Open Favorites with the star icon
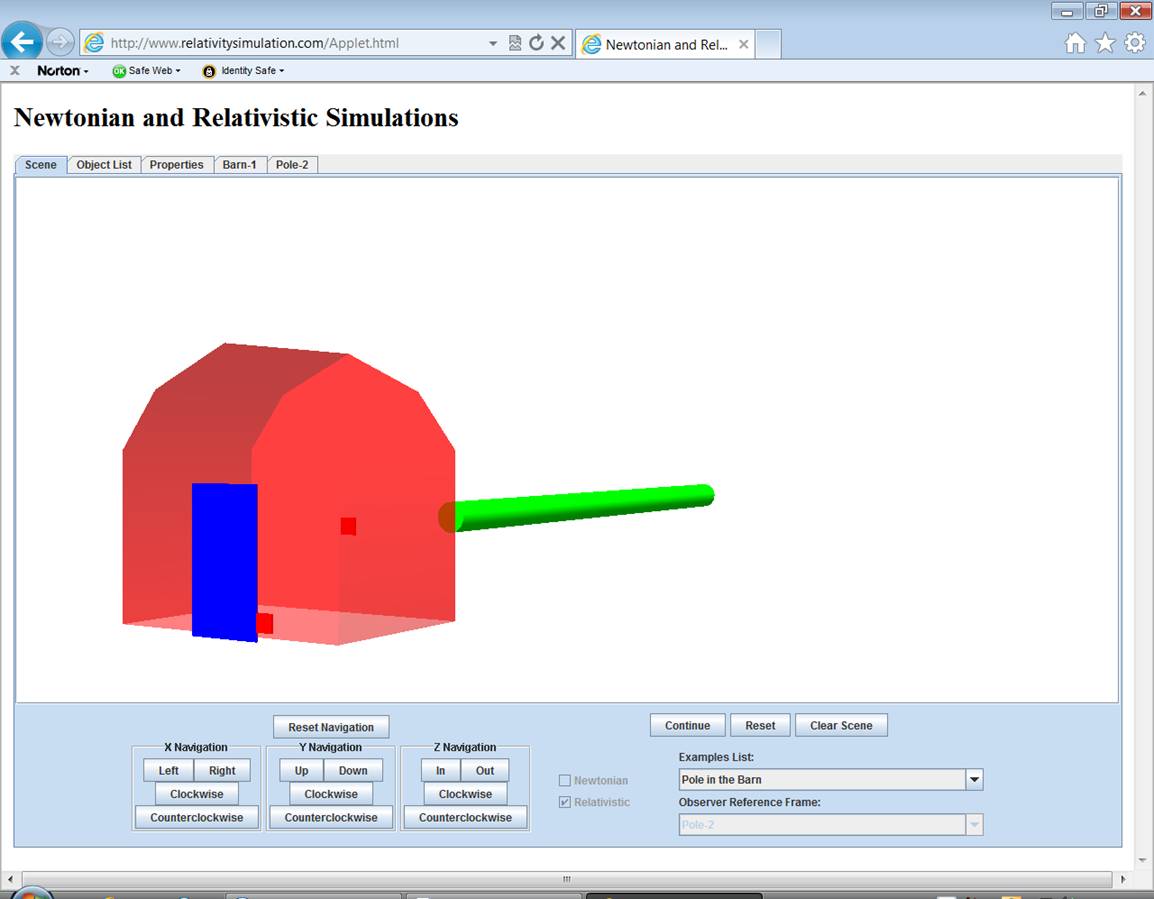Screen dimensions: 1154x899 [x=1105, y=43]
